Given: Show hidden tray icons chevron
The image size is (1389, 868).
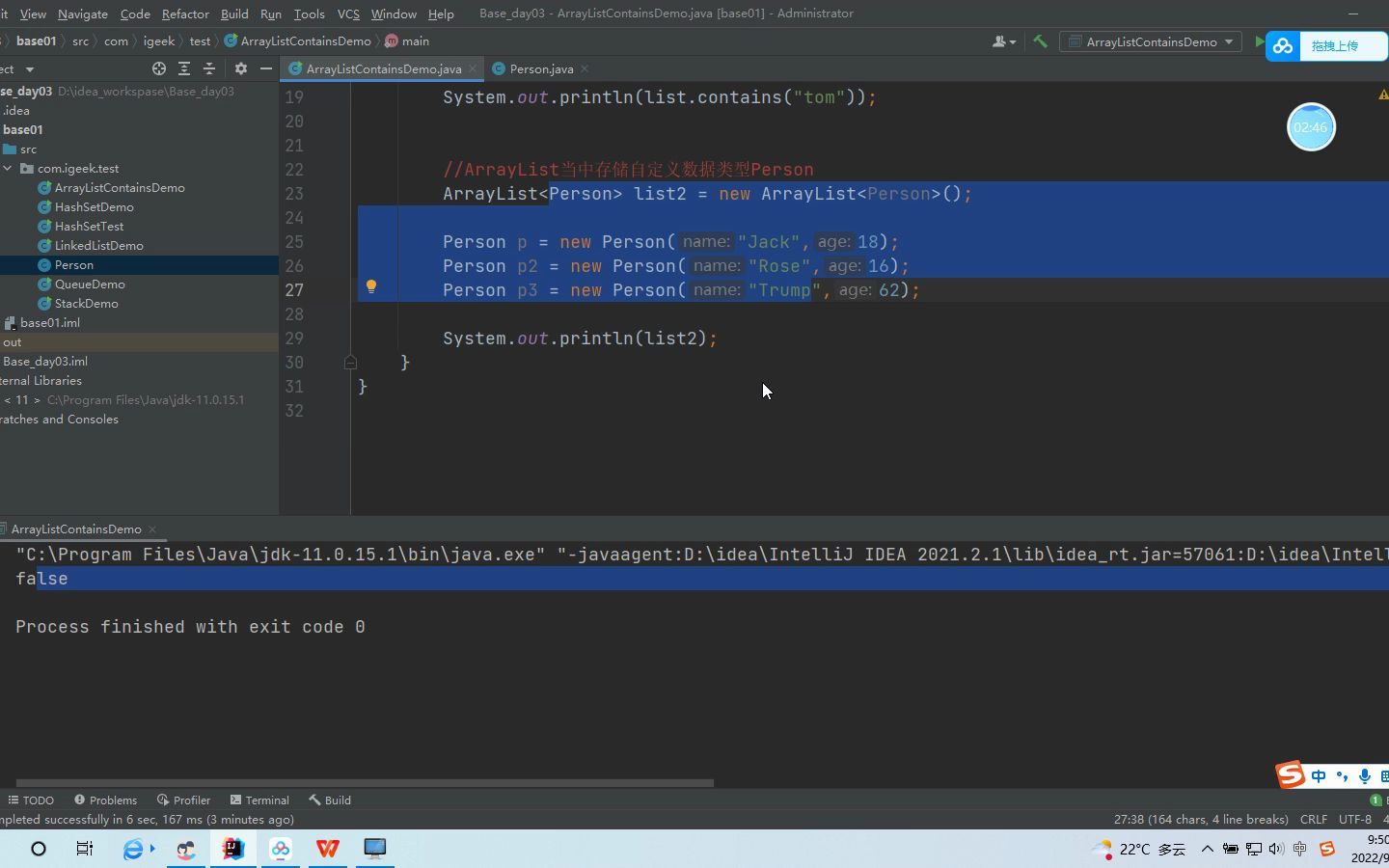Looking at the screenshot, I should point(1207,850).
